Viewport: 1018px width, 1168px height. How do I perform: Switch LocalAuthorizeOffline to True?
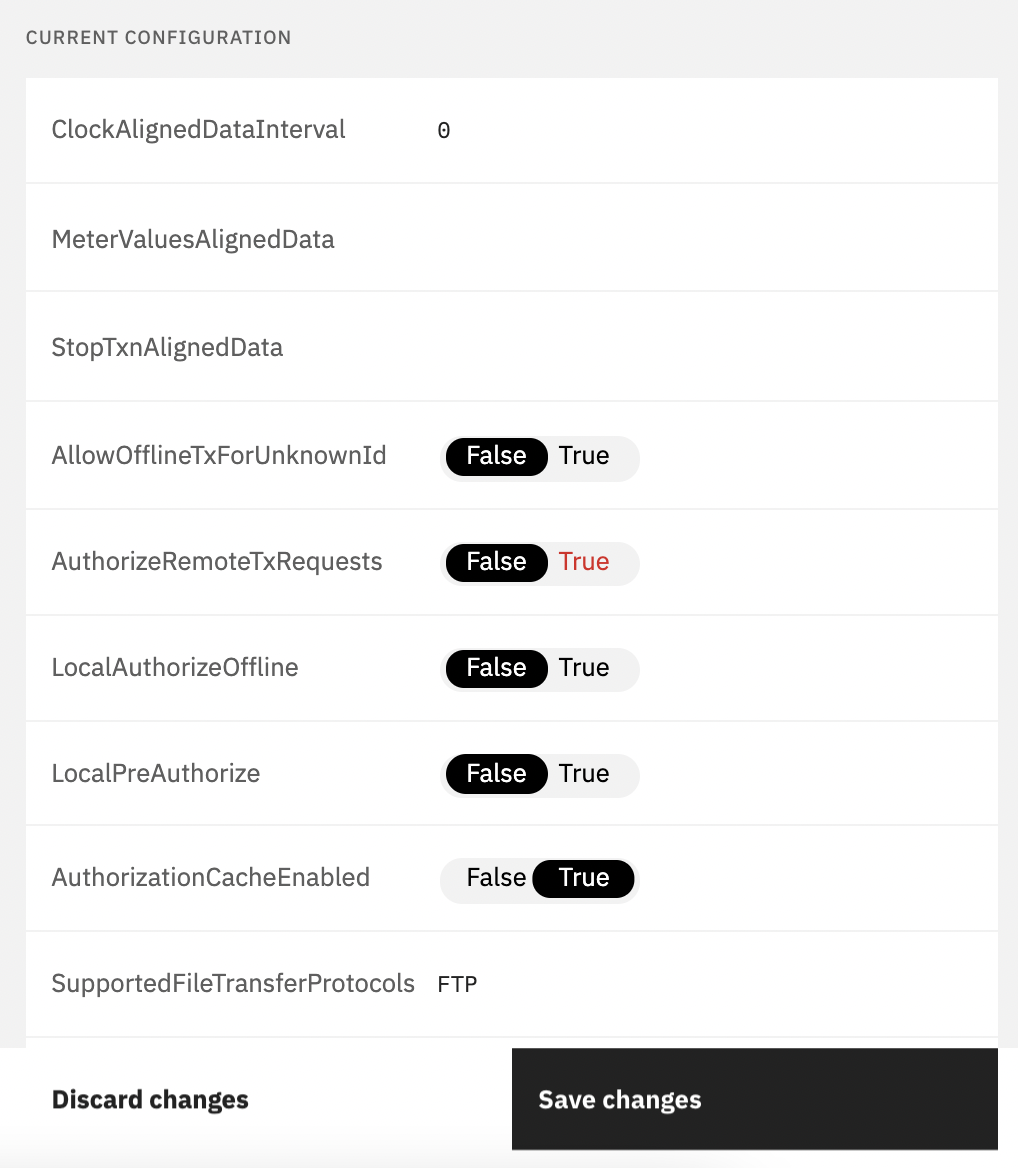pyautogui.click(x=585, y=667)
